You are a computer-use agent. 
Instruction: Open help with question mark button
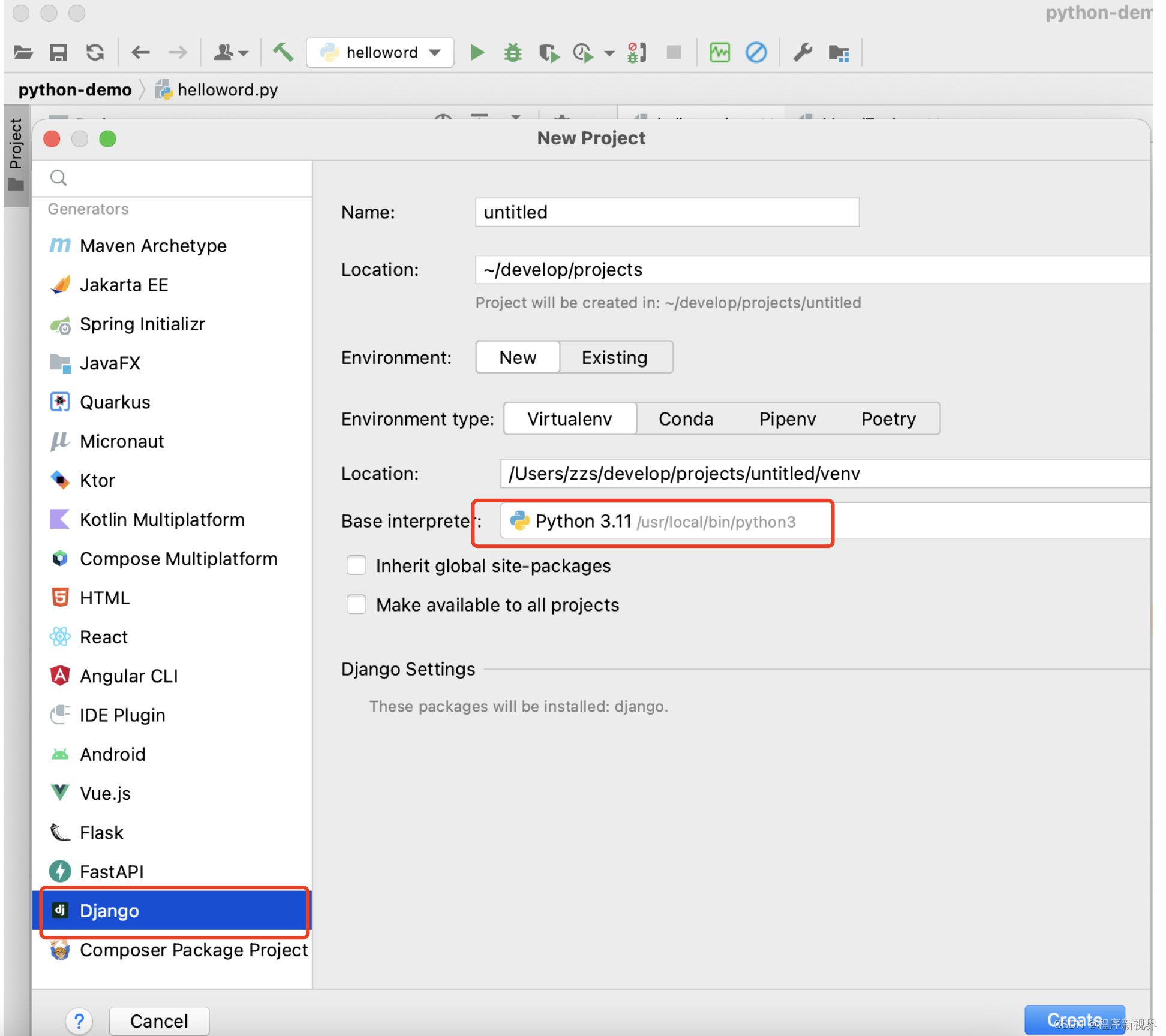point(79,1021)
